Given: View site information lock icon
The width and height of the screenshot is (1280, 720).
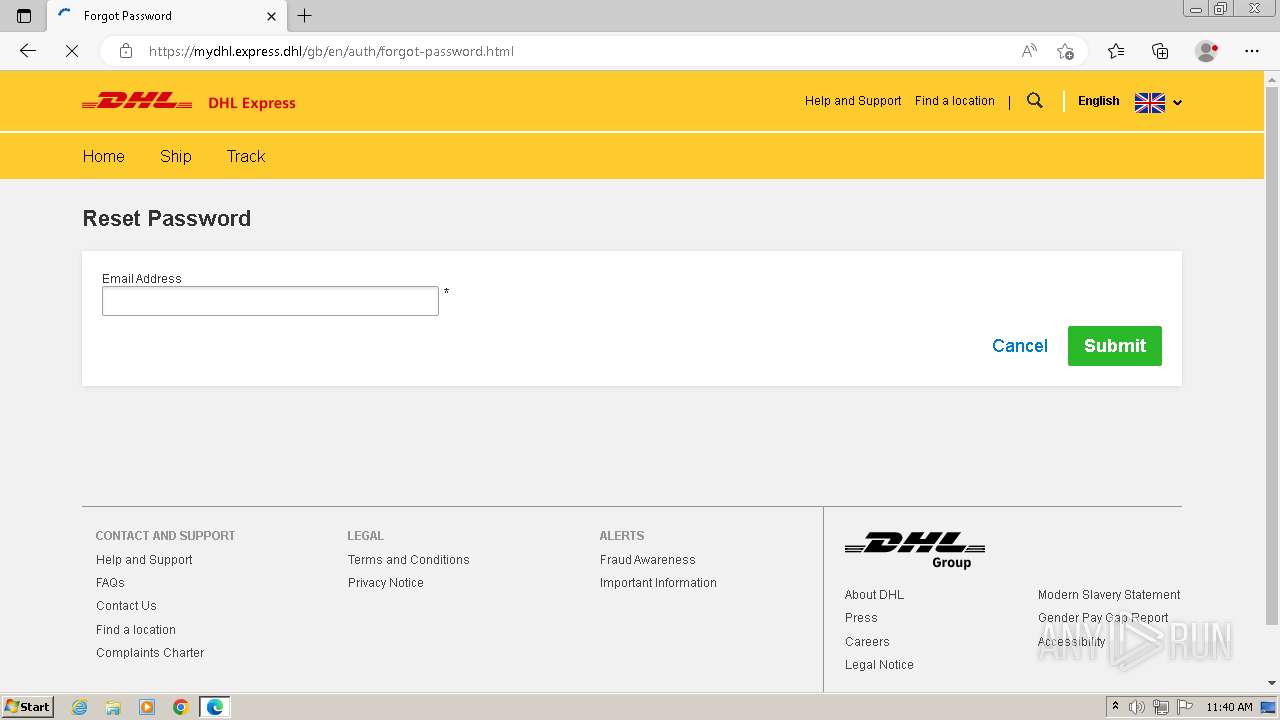Looking at the screenshot, I should point(125,51).
